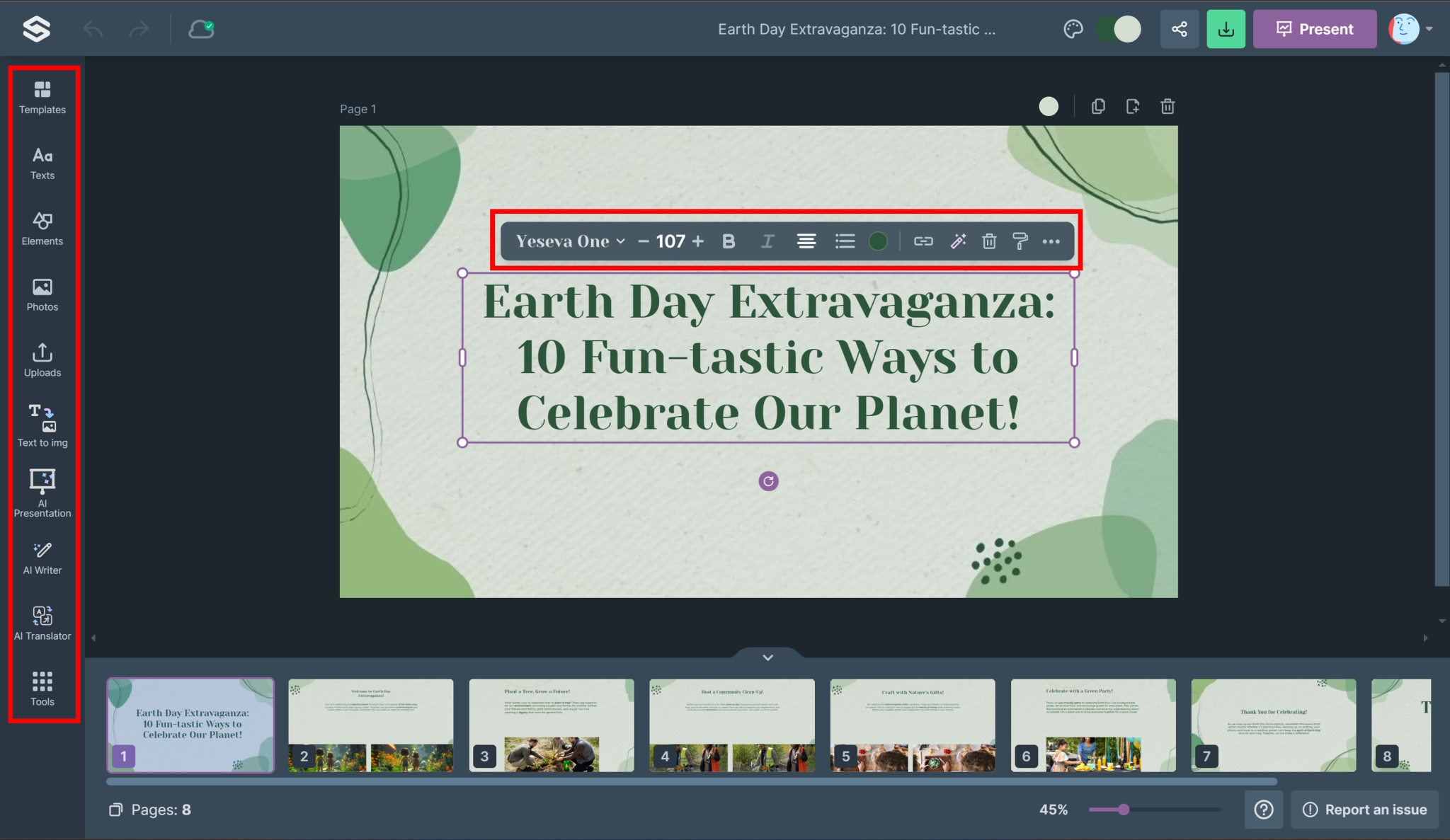Click the insert link icon

923,241
